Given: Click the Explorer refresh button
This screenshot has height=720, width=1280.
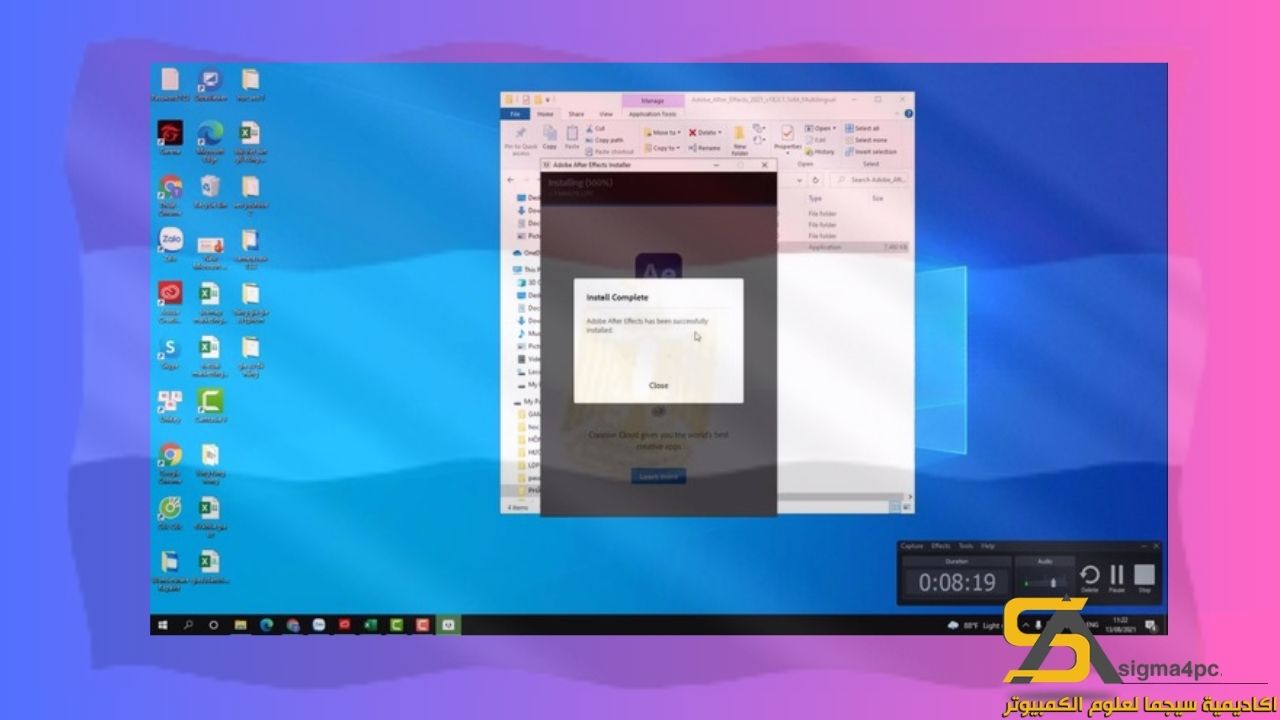Looking at the screenshot, I should (816, 180).
